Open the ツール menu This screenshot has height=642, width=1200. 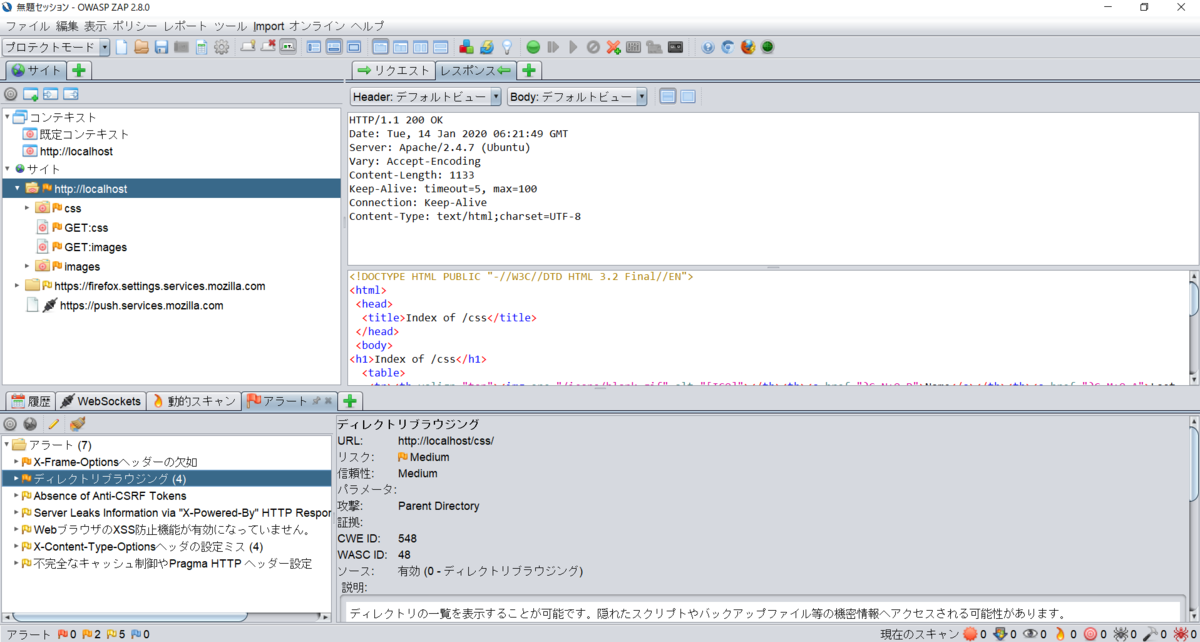coord(231,26)
